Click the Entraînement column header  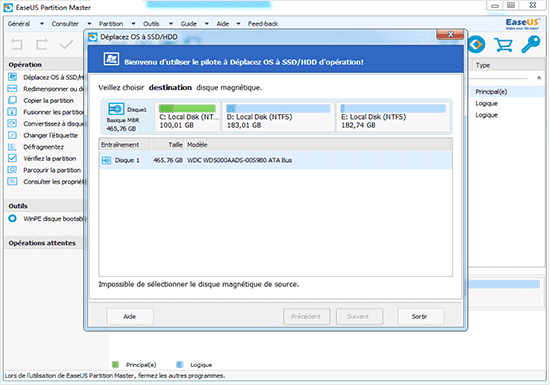coord(125,145)
